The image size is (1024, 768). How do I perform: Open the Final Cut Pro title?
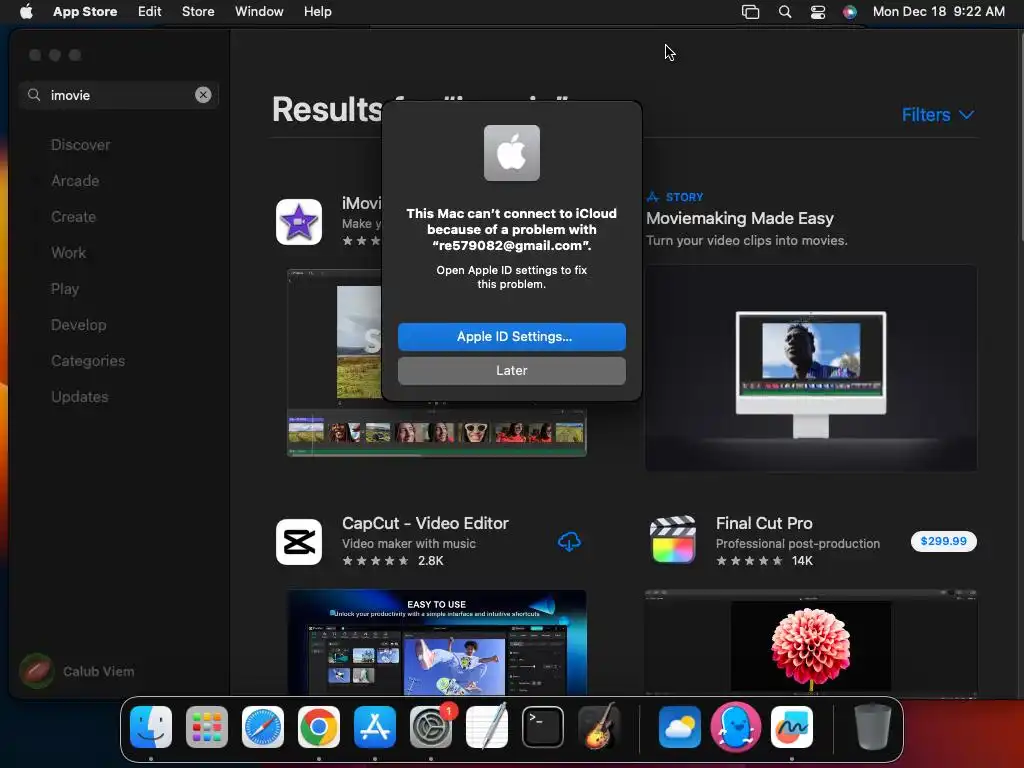click(764, 523)
